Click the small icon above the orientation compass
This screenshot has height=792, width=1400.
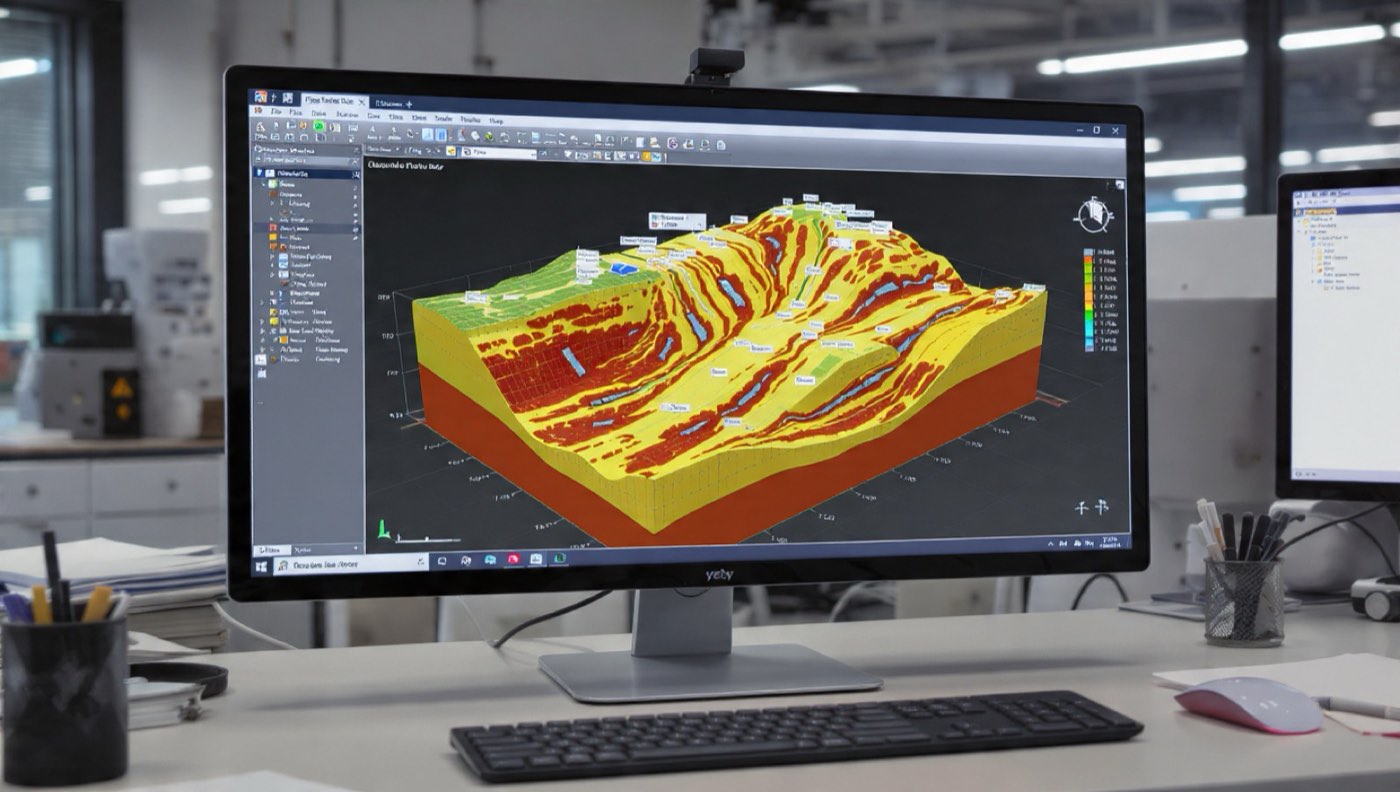point(1119,185)
